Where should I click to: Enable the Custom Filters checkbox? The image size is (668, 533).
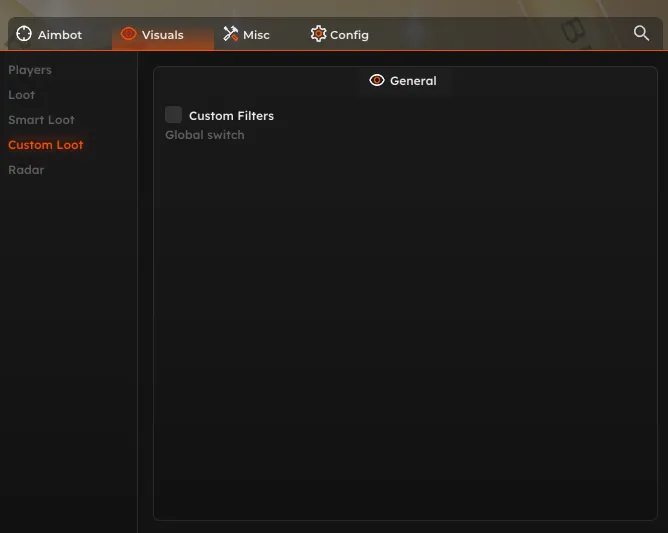173,115
